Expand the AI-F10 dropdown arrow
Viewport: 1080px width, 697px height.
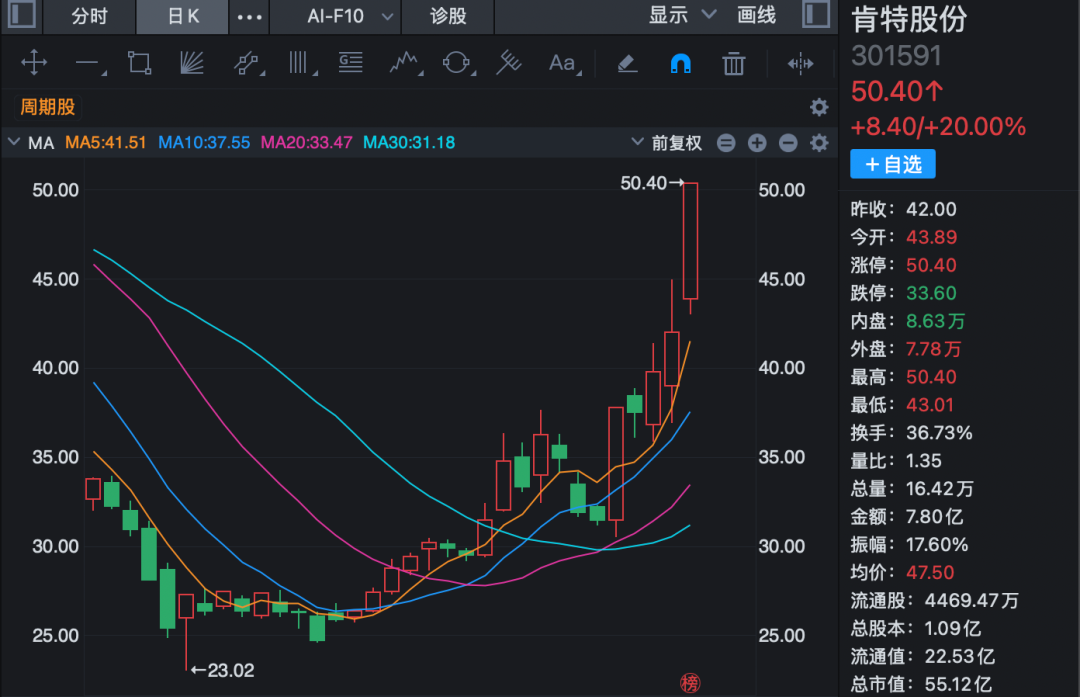click(x=388, y=16)
